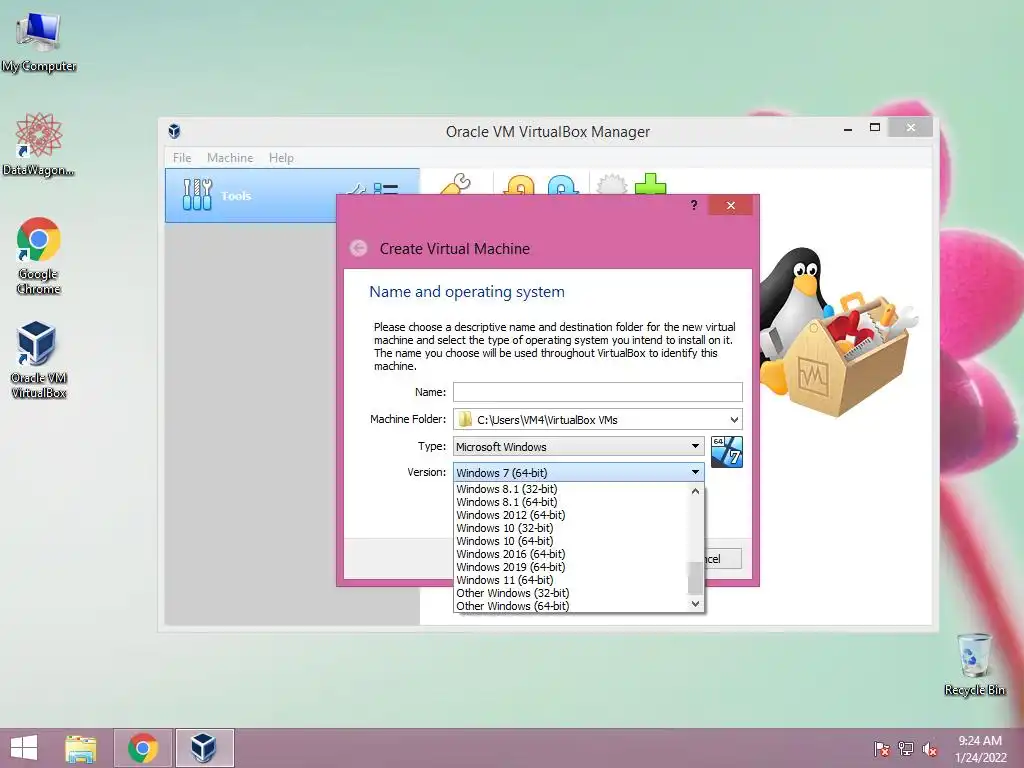The width and height of the screenshot is (1024, 768).
Task: Open the Type dropdown showing Microsoft Windows
Action: tap(579, 447)
